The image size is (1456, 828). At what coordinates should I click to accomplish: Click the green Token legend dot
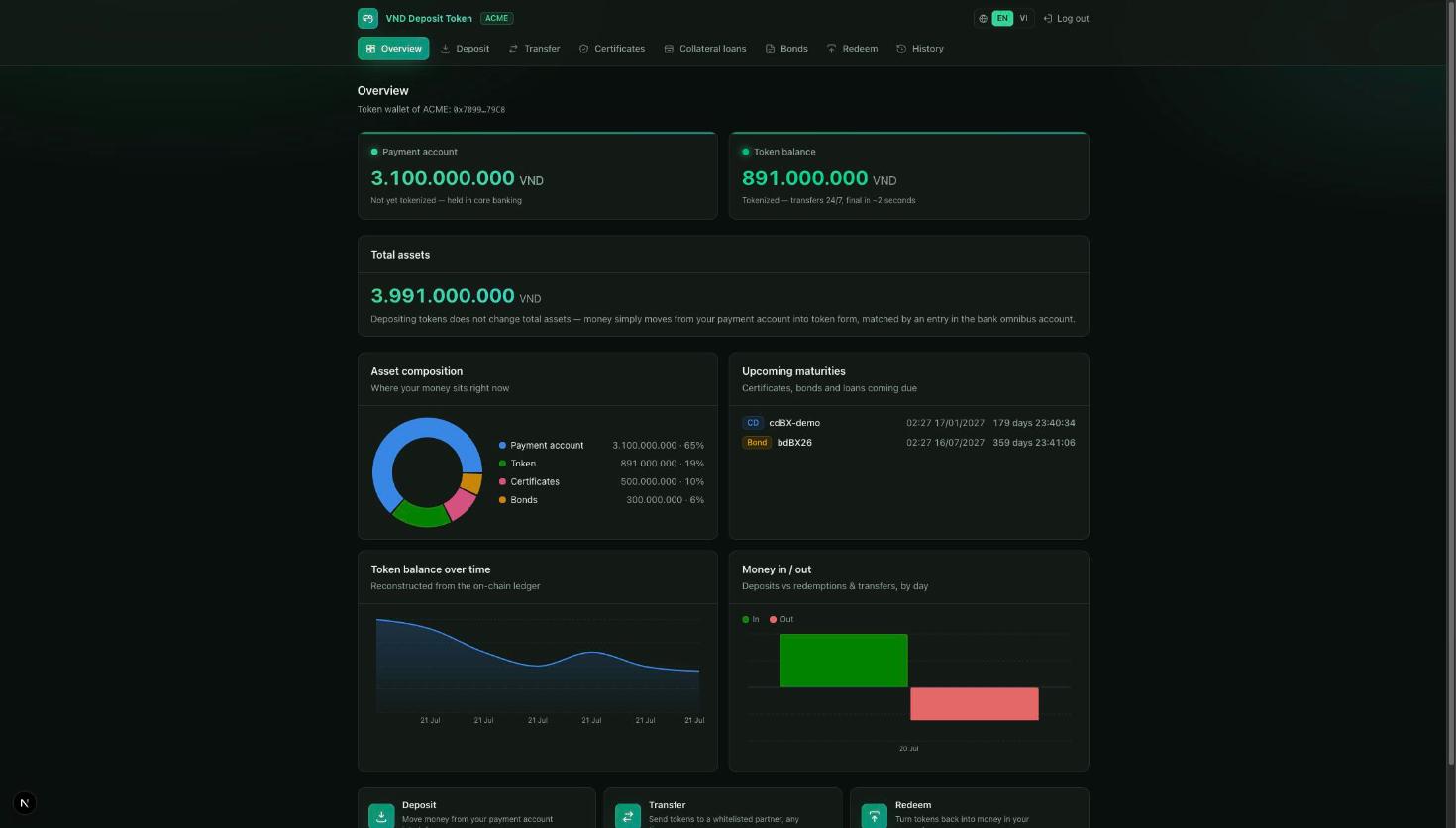502,464
